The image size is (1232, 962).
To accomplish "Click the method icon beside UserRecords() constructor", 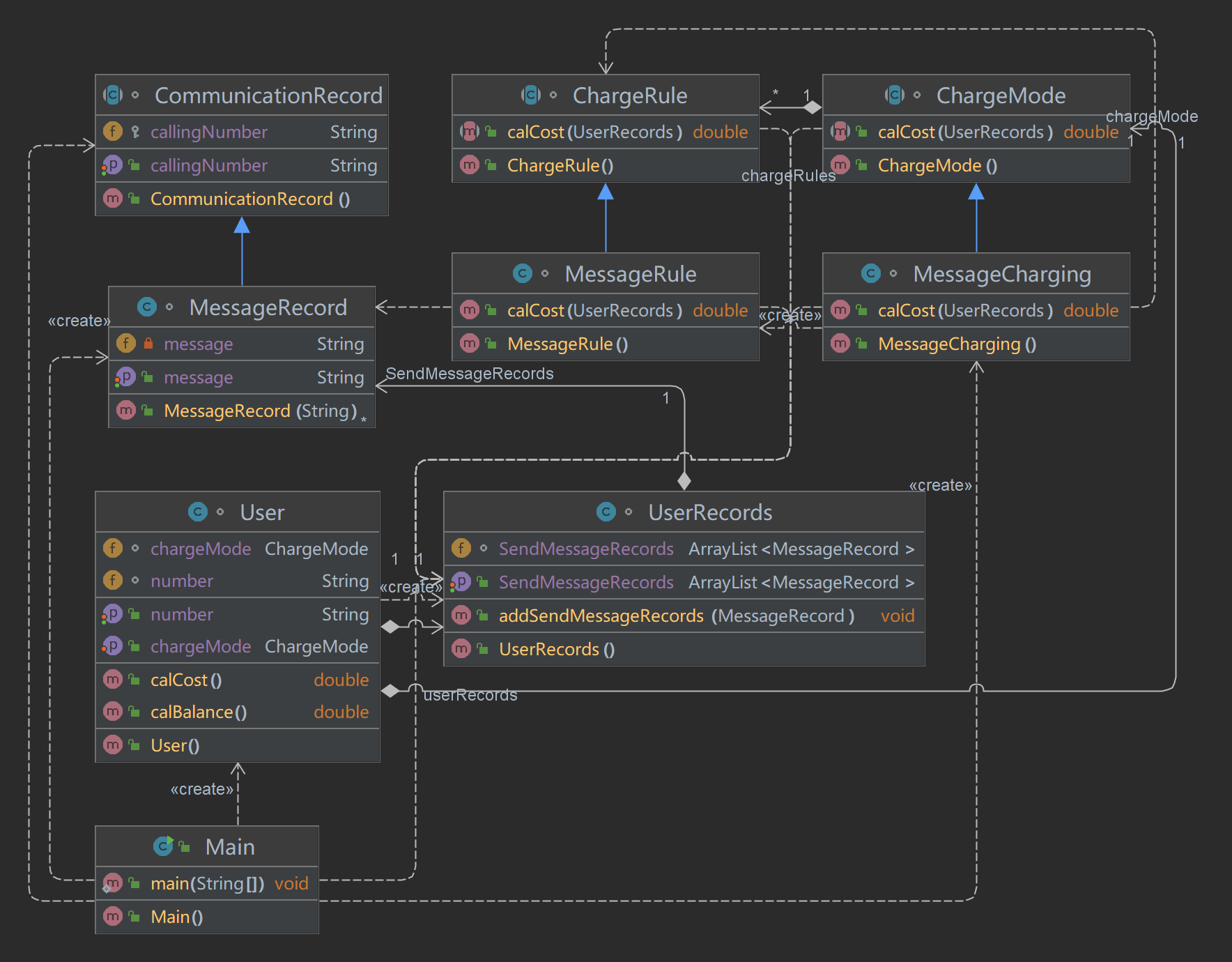I will [x=461, y=648].
